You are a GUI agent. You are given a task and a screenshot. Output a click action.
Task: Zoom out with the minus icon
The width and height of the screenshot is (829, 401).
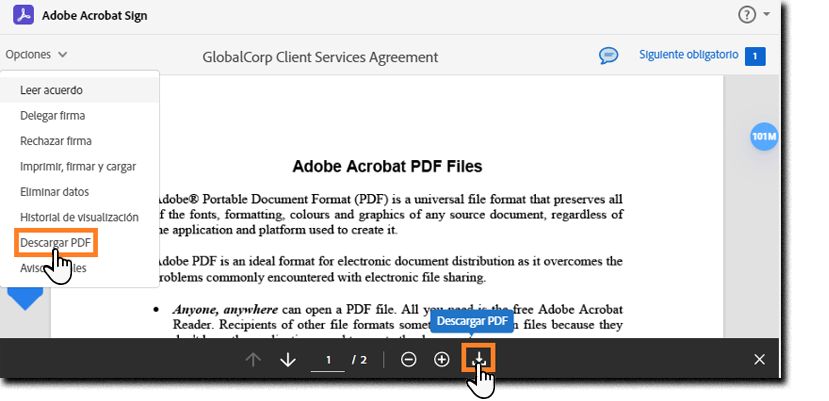pos(408,360)
